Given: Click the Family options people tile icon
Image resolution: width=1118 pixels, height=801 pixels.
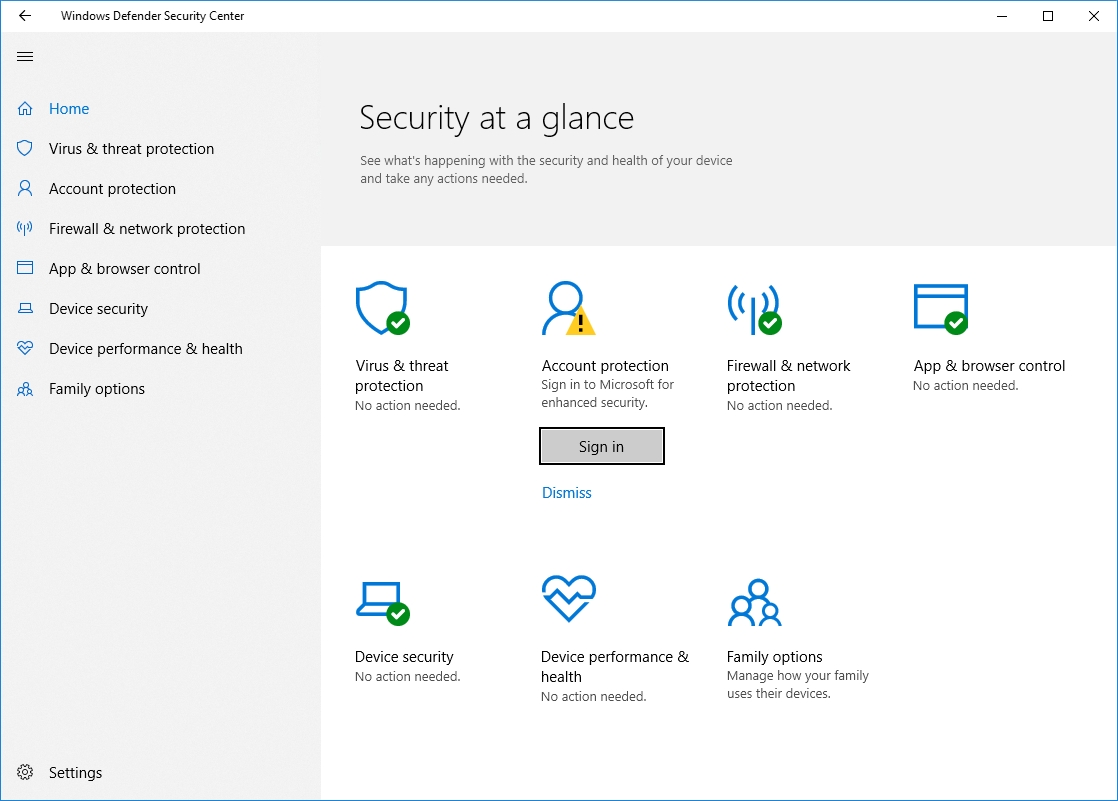Looking at the screenshot, I should tap(754, 602).
